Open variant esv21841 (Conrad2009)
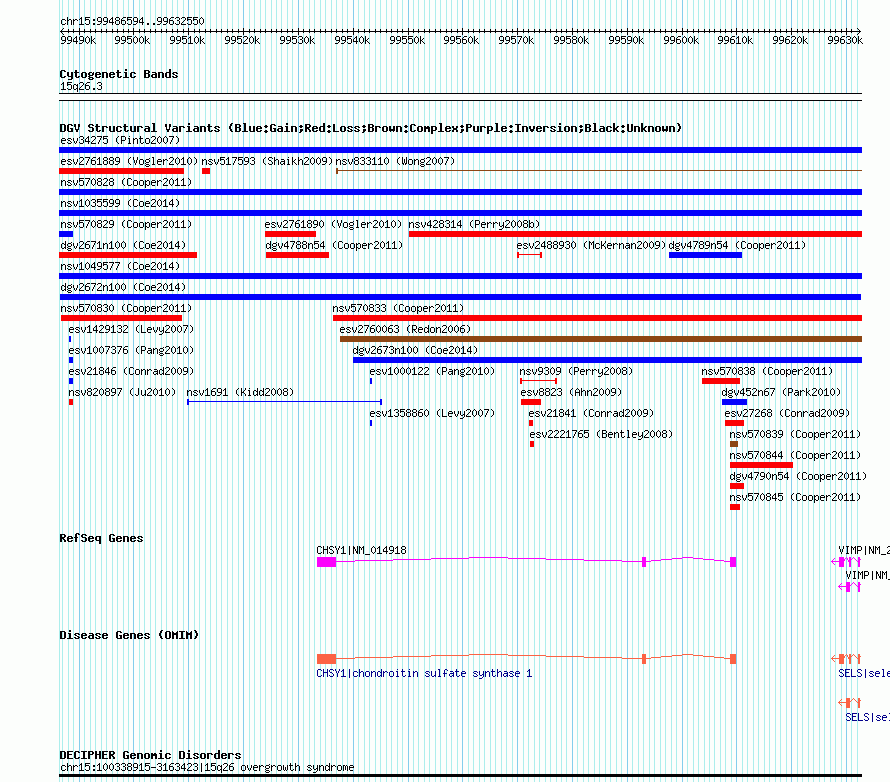The width and height of the screenshot is (890, 782). pyautogui.click(x=591, y=413)
